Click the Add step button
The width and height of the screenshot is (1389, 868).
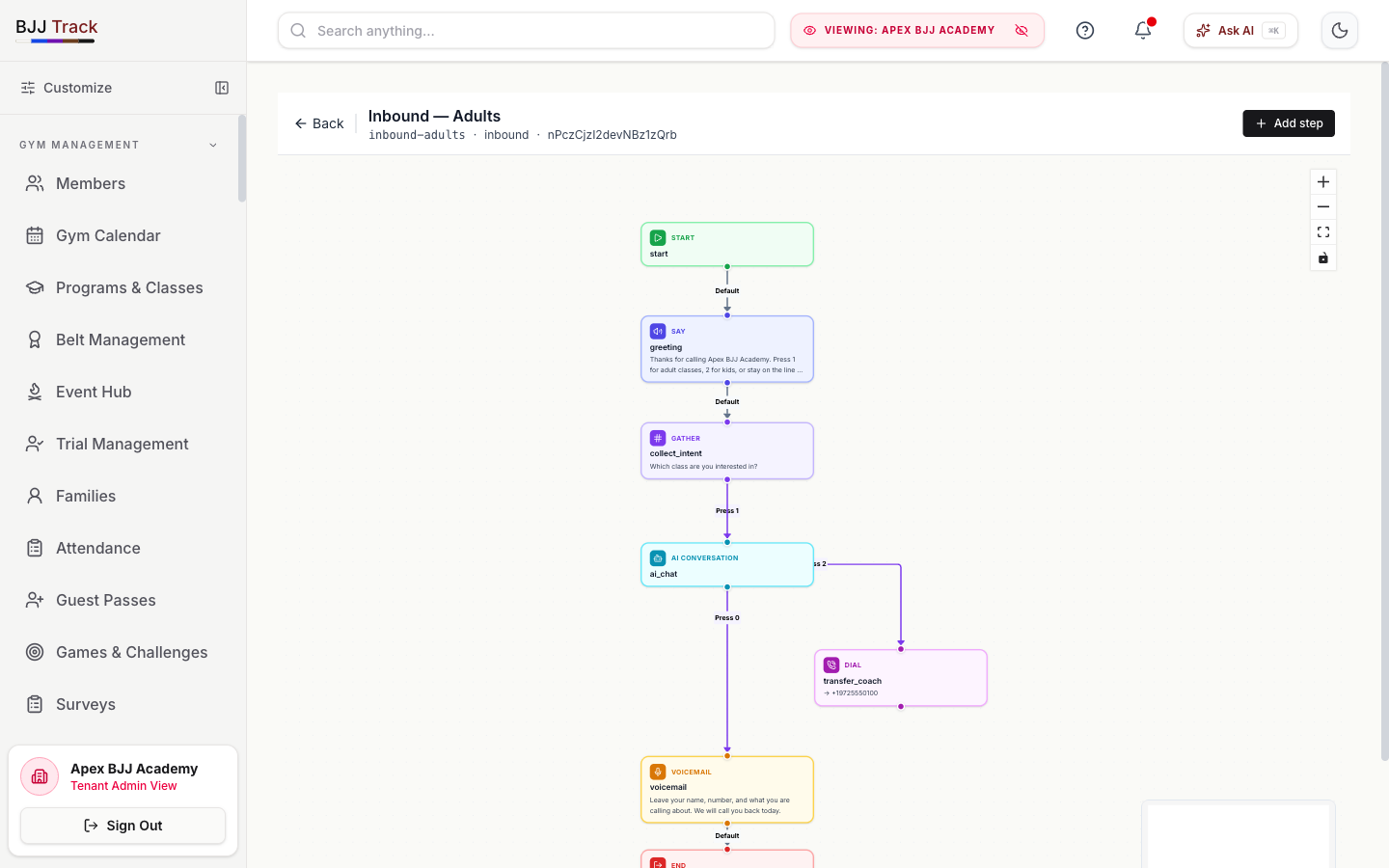coord(1289,123)
